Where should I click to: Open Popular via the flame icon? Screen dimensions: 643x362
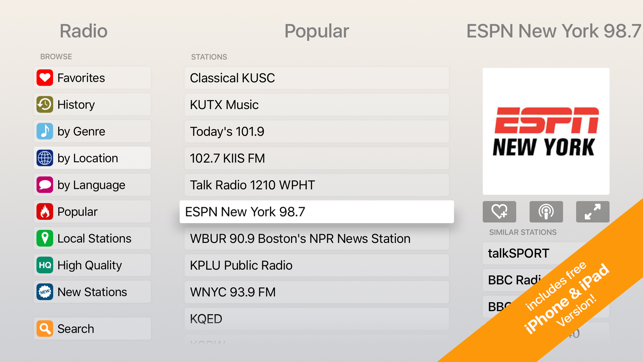pyautogui.click(x=45, y=212)
